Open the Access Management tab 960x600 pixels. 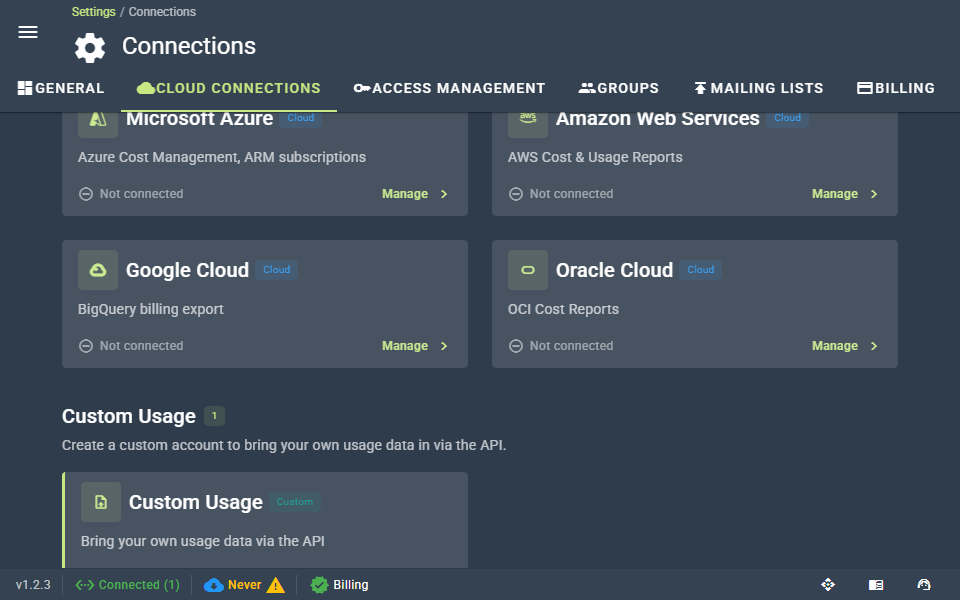449,88
